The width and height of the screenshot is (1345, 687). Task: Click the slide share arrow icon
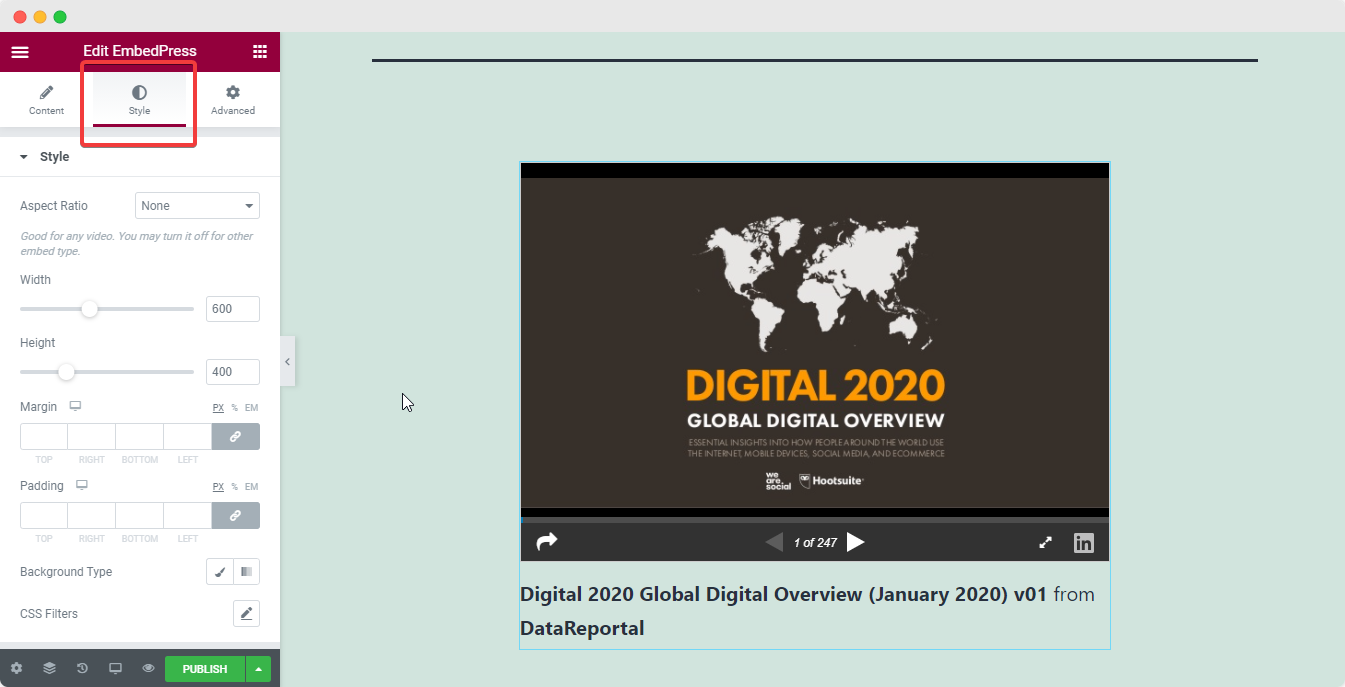547,541
